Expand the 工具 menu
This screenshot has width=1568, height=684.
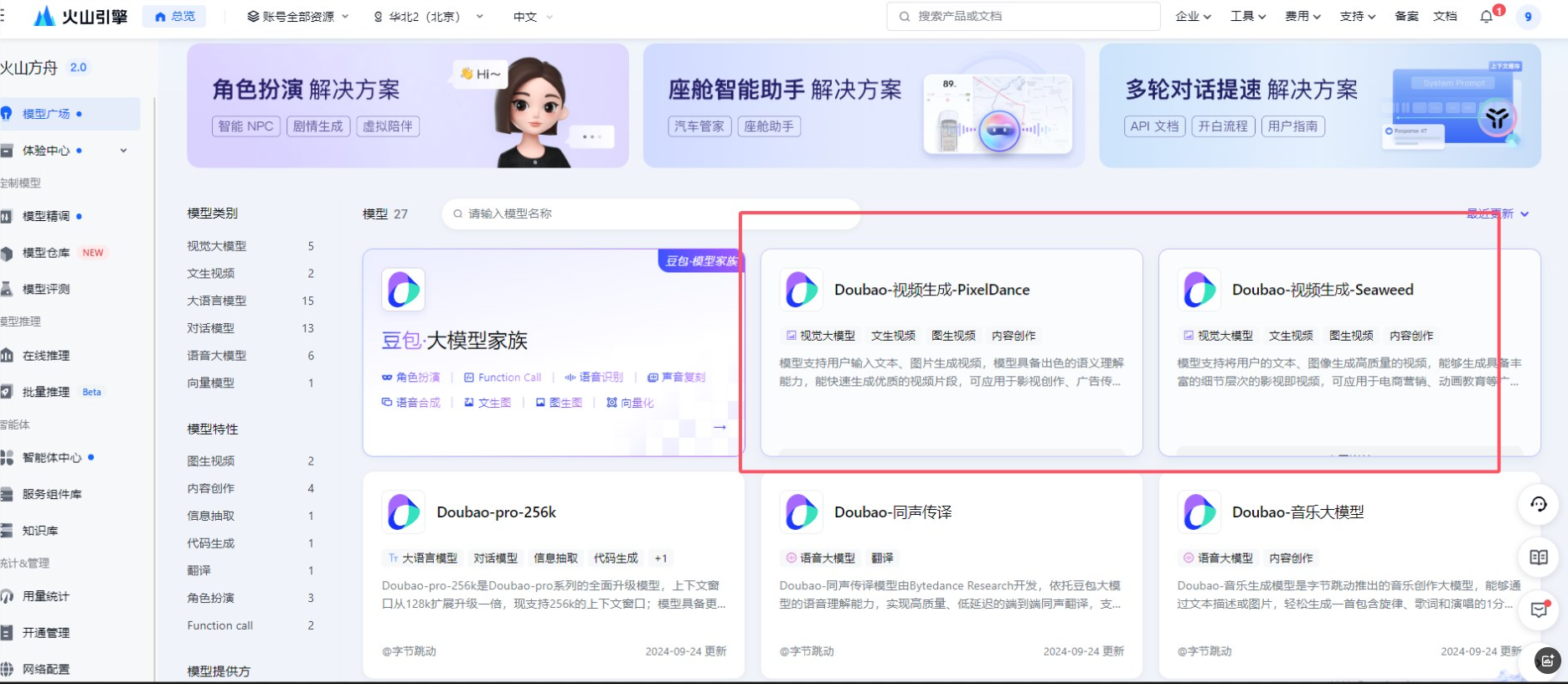1248,16
